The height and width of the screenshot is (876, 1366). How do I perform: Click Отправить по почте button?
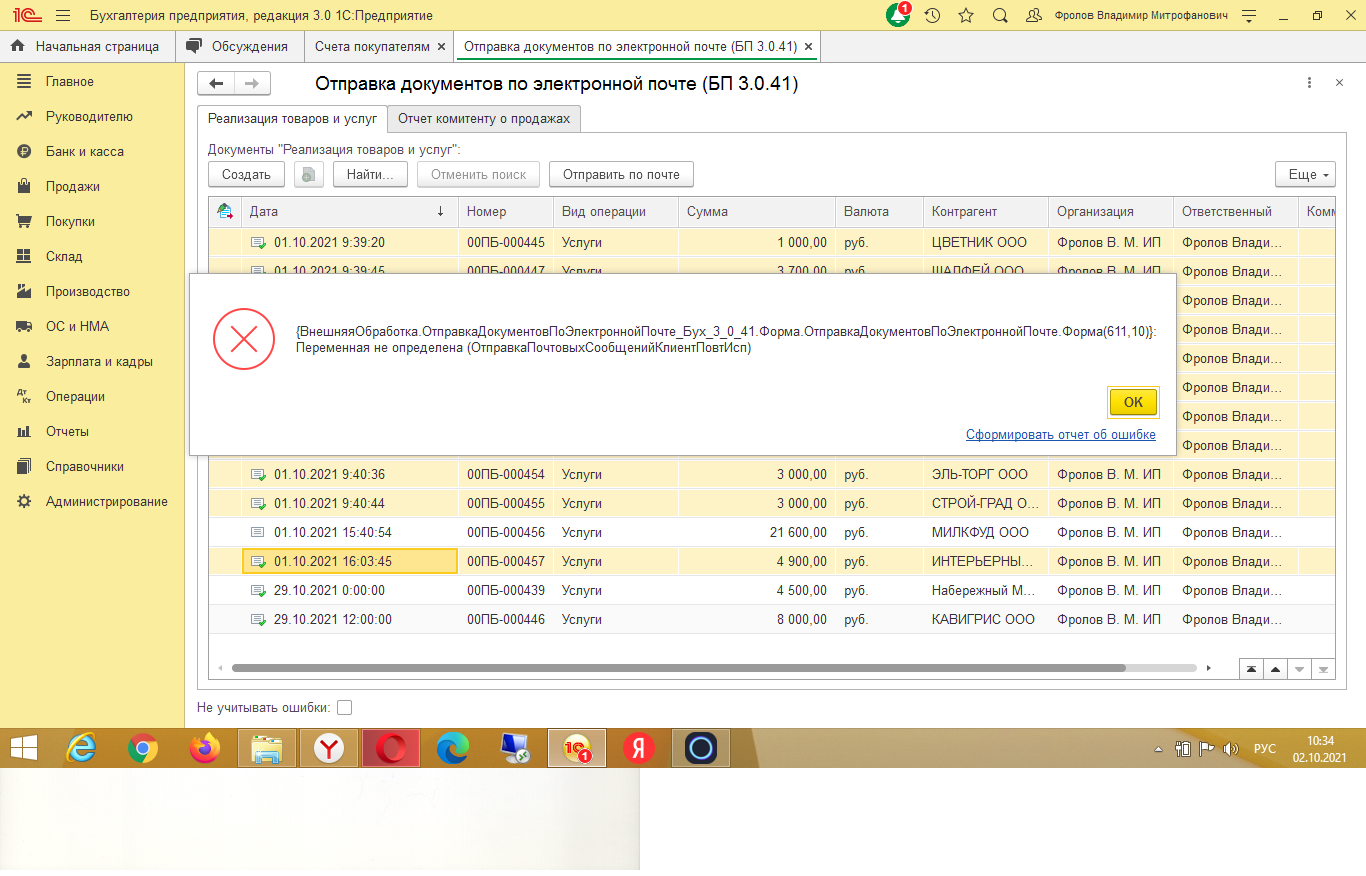click(x=621, y=174)
